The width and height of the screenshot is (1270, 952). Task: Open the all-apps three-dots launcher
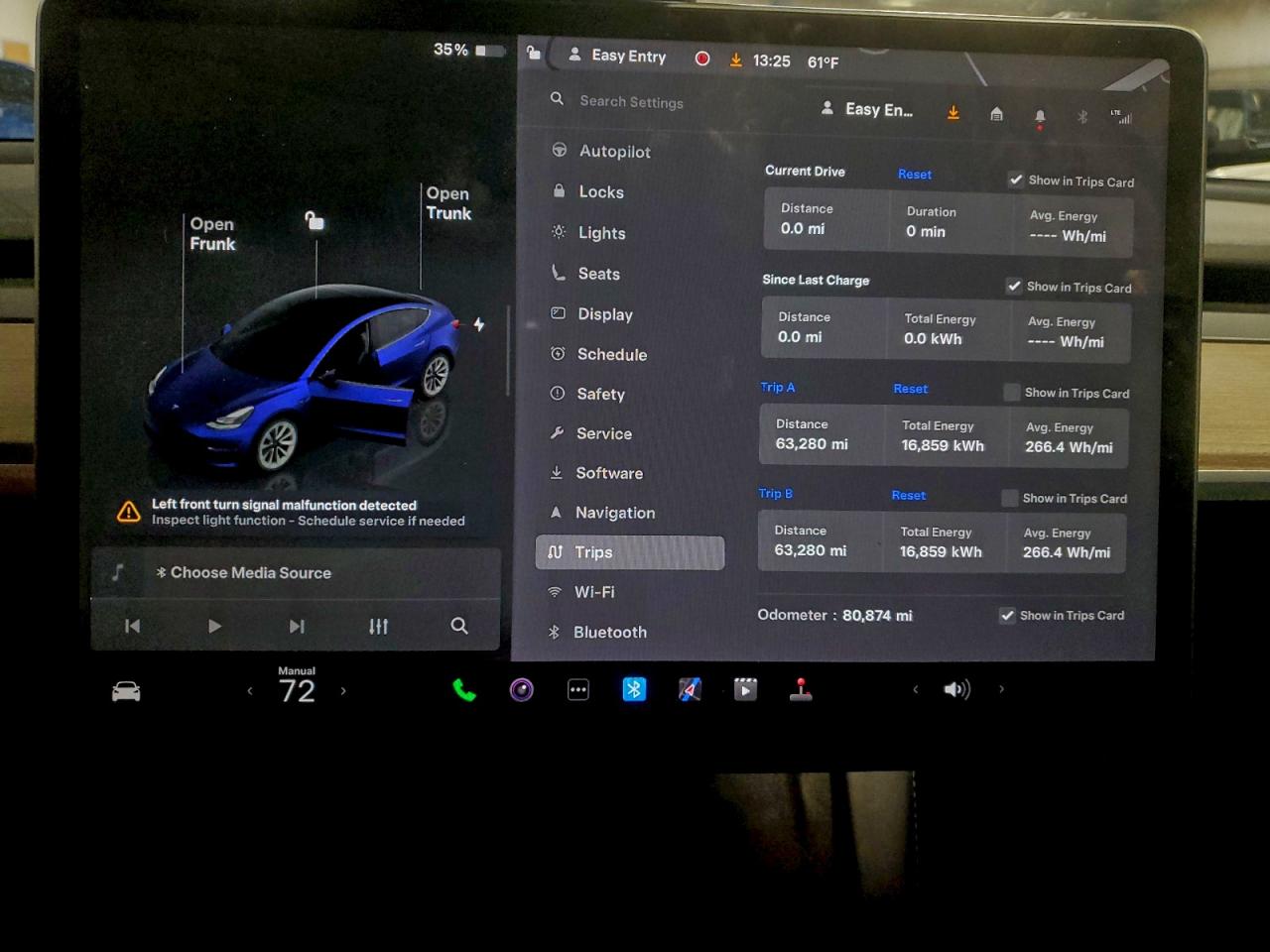[x=578, y=689]
